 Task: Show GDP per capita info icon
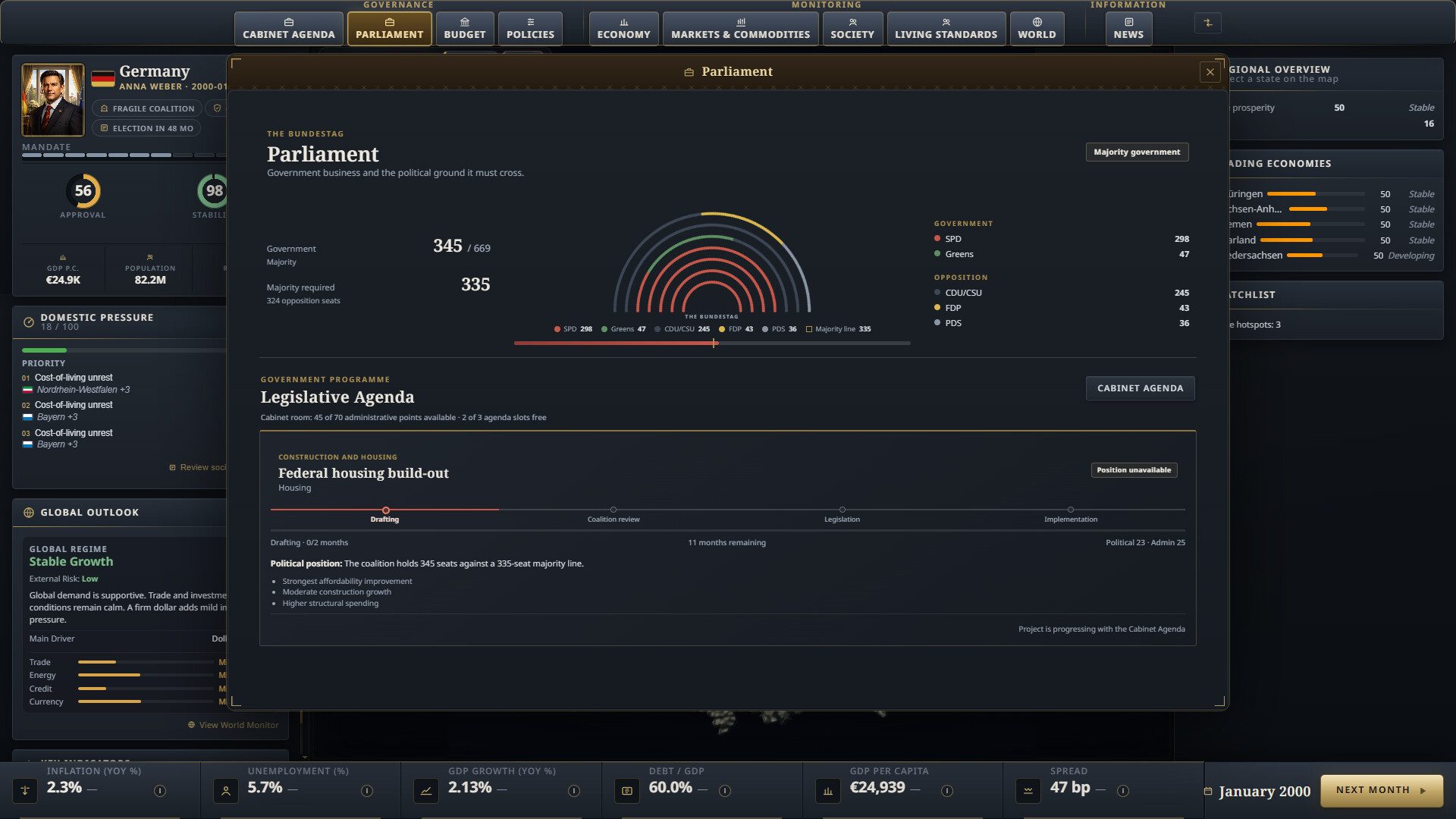click(947, 791)
